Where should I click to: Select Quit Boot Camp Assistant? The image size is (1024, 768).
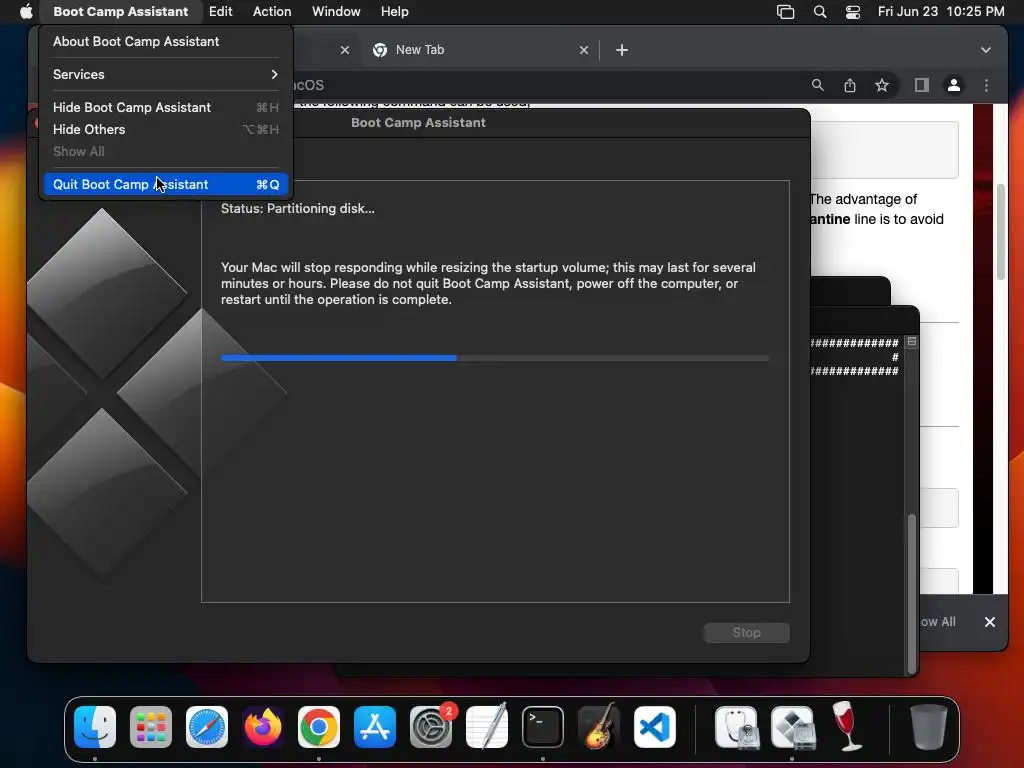click(165, 184)
